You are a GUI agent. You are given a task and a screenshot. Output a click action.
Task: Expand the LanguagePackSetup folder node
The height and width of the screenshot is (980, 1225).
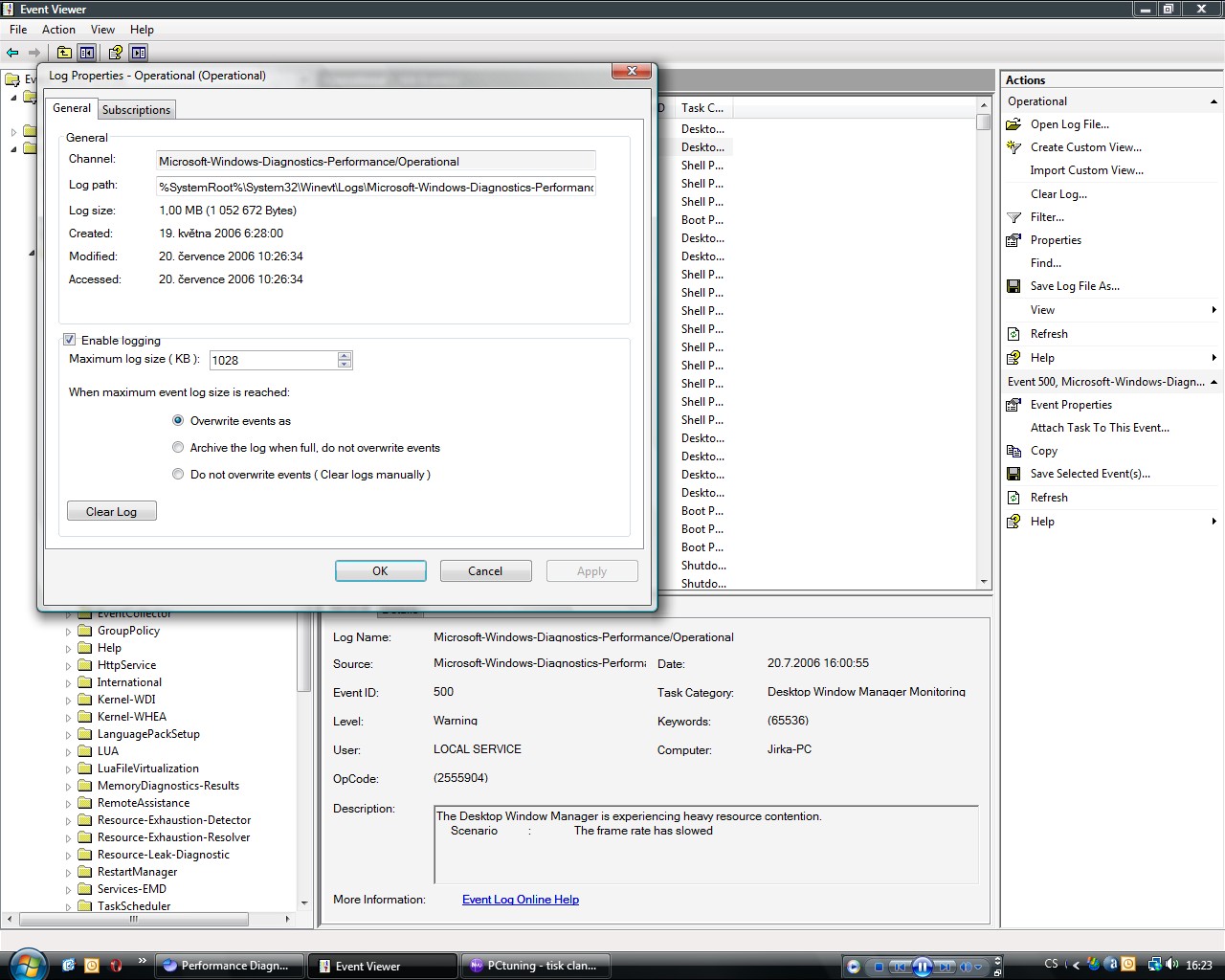(x=69, y=735)
